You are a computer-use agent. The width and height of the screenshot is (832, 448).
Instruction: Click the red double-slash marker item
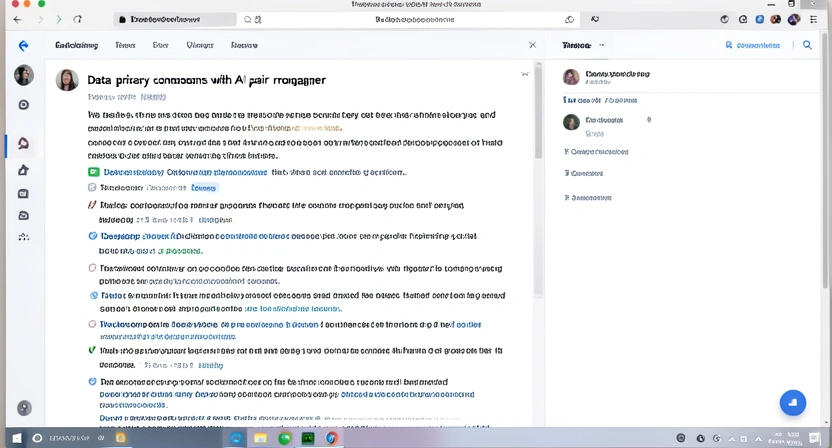coord(92,205)
